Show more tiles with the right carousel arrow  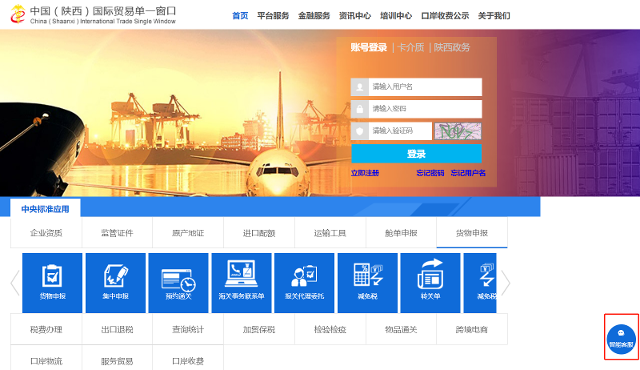(505, 282)
